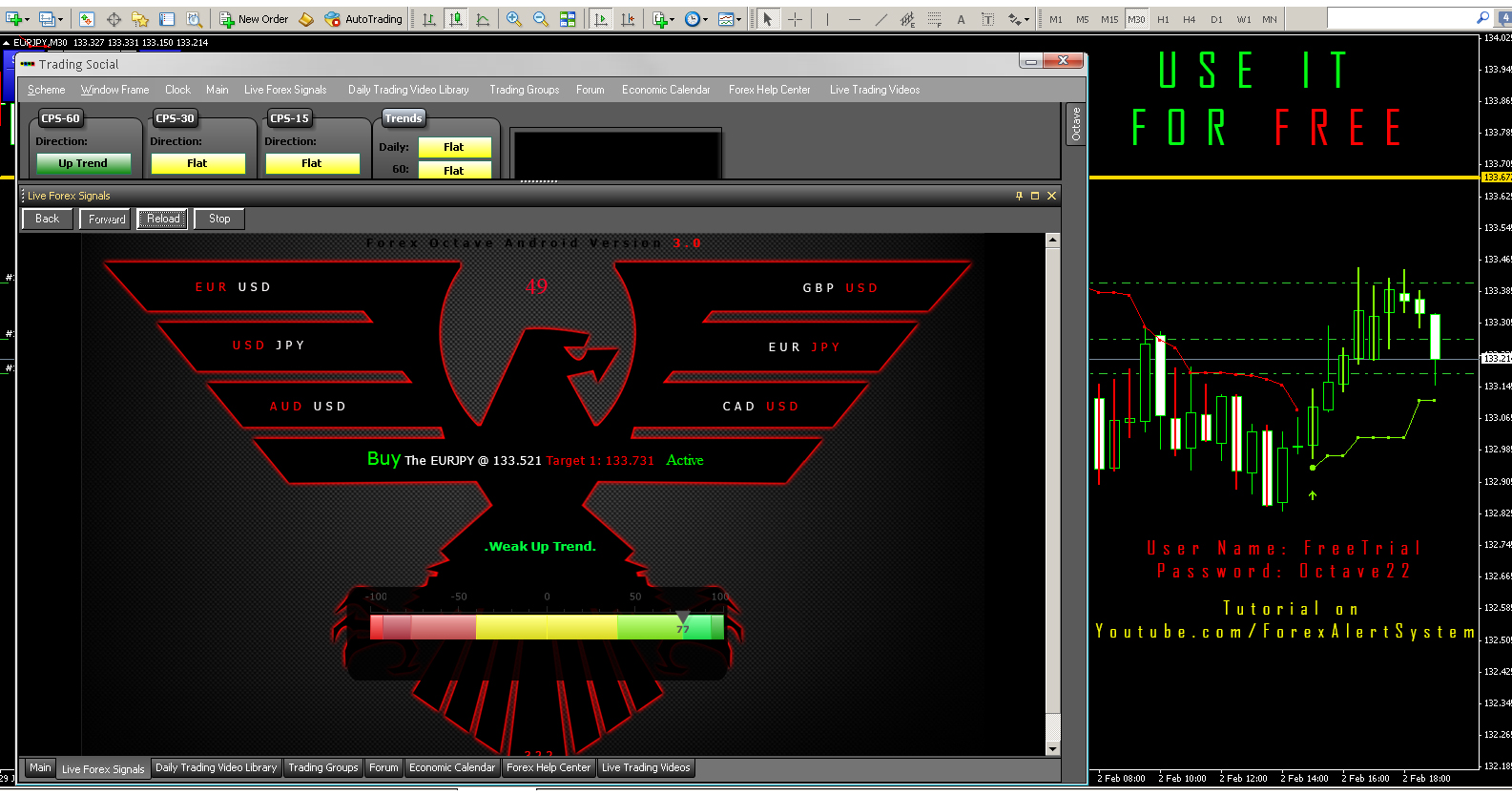Open the Economic Calendar menu item

[x=666, y=90]
